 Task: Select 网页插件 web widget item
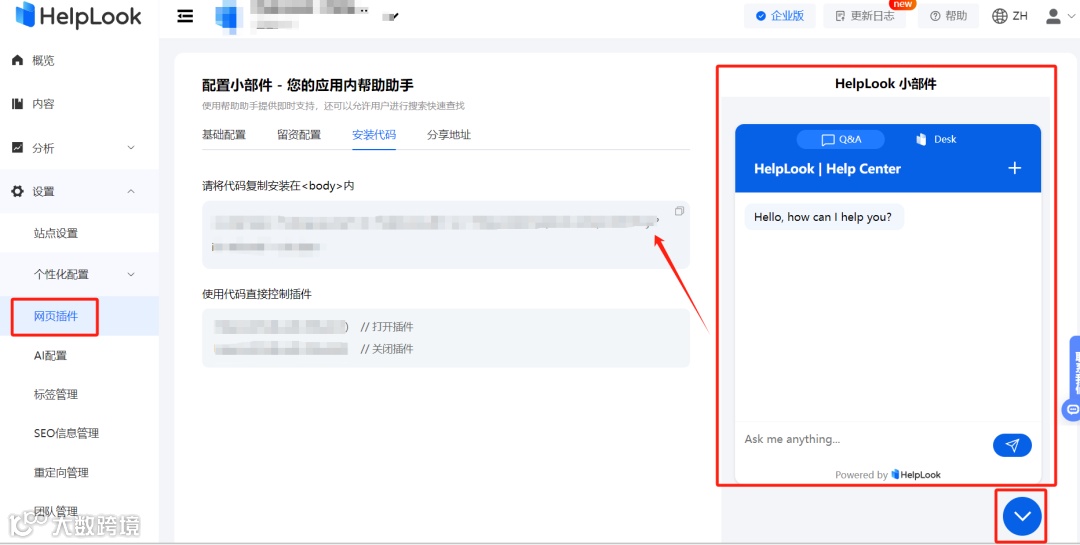point(56,316)
